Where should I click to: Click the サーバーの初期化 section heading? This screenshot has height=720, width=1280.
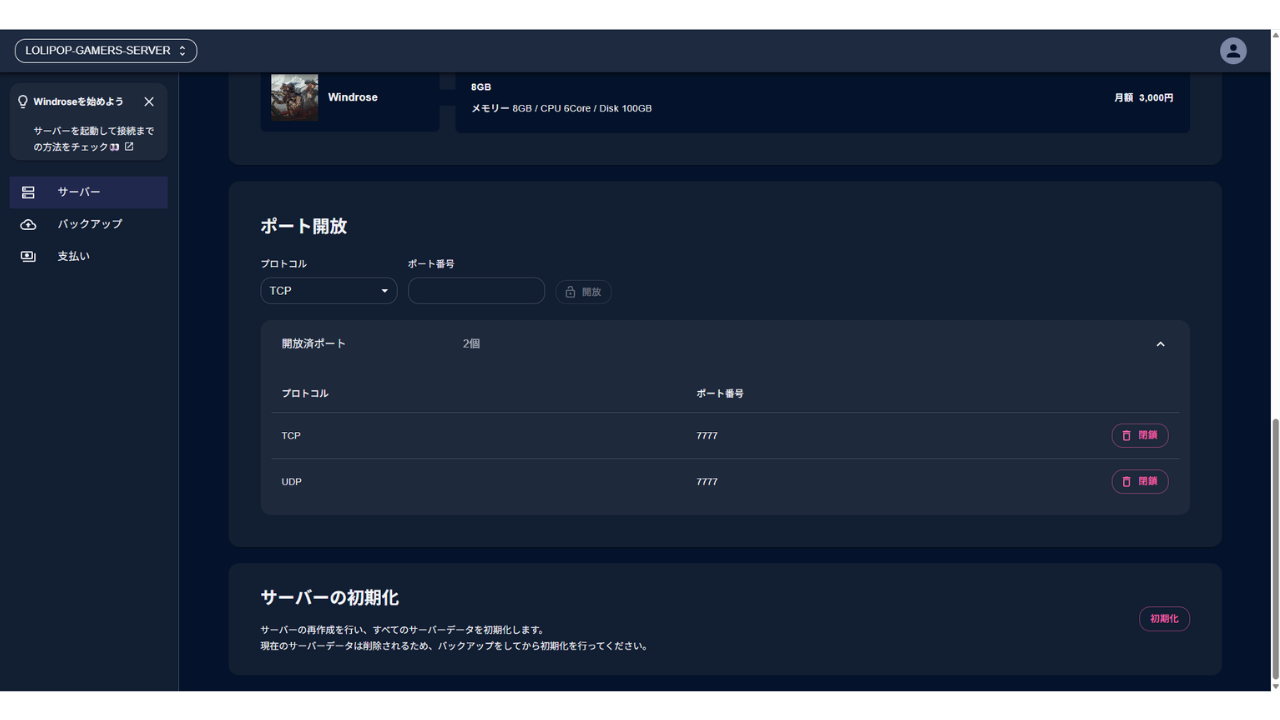tap(330, 598)
